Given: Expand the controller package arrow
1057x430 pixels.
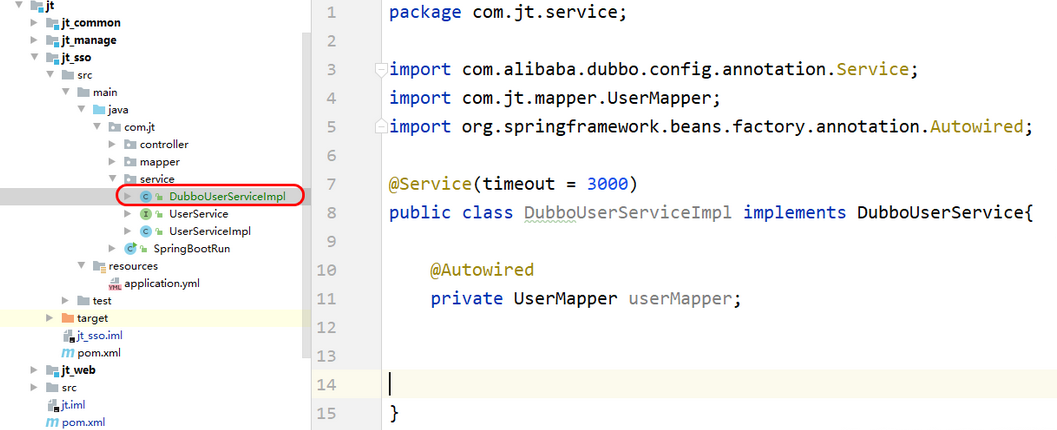Looking at the screenshot, I should click(x=112, y=144).
